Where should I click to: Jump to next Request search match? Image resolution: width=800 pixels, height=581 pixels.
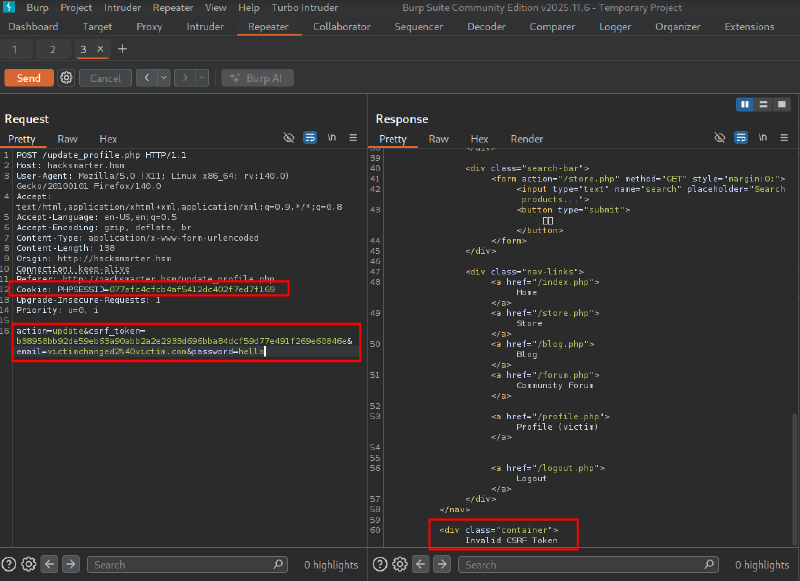[71, 564]
